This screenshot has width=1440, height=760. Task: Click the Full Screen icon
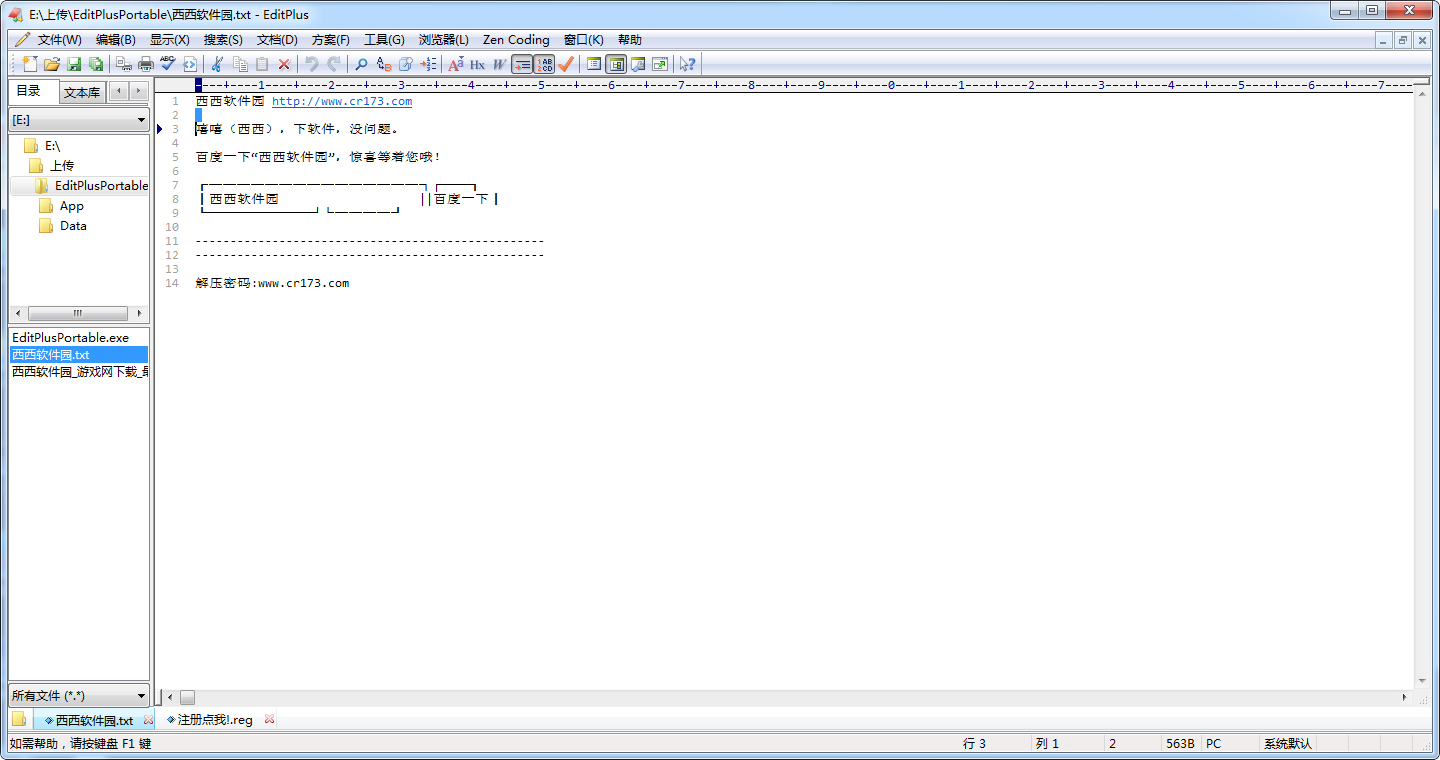(x=660, y=64)
